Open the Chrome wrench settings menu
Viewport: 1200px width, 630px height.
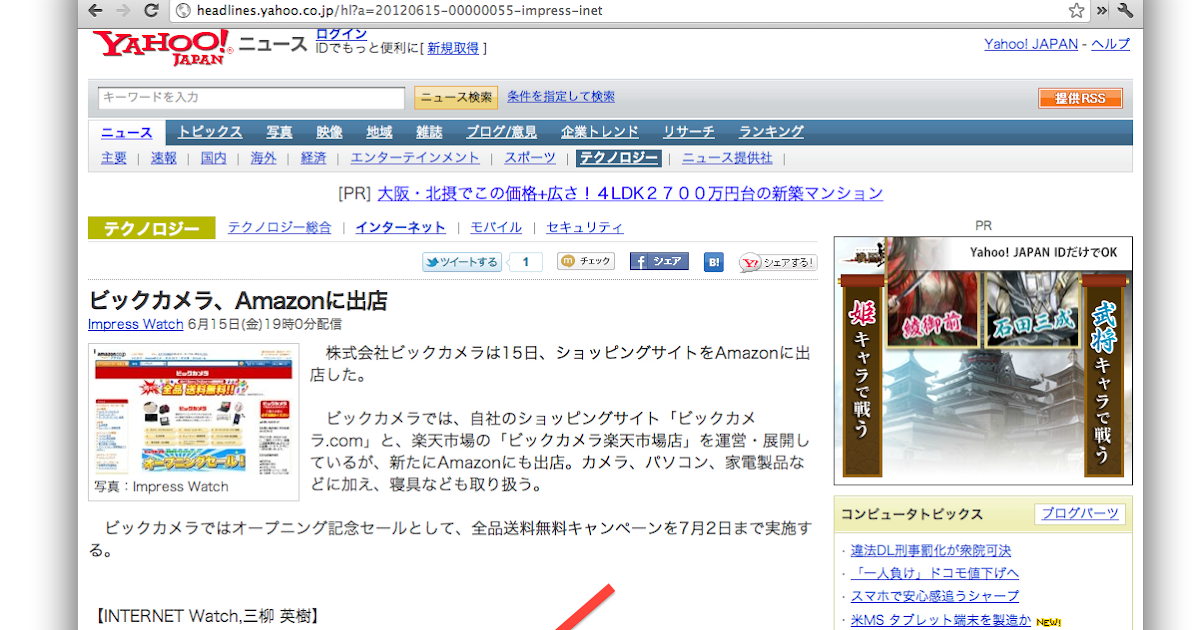1124,11
